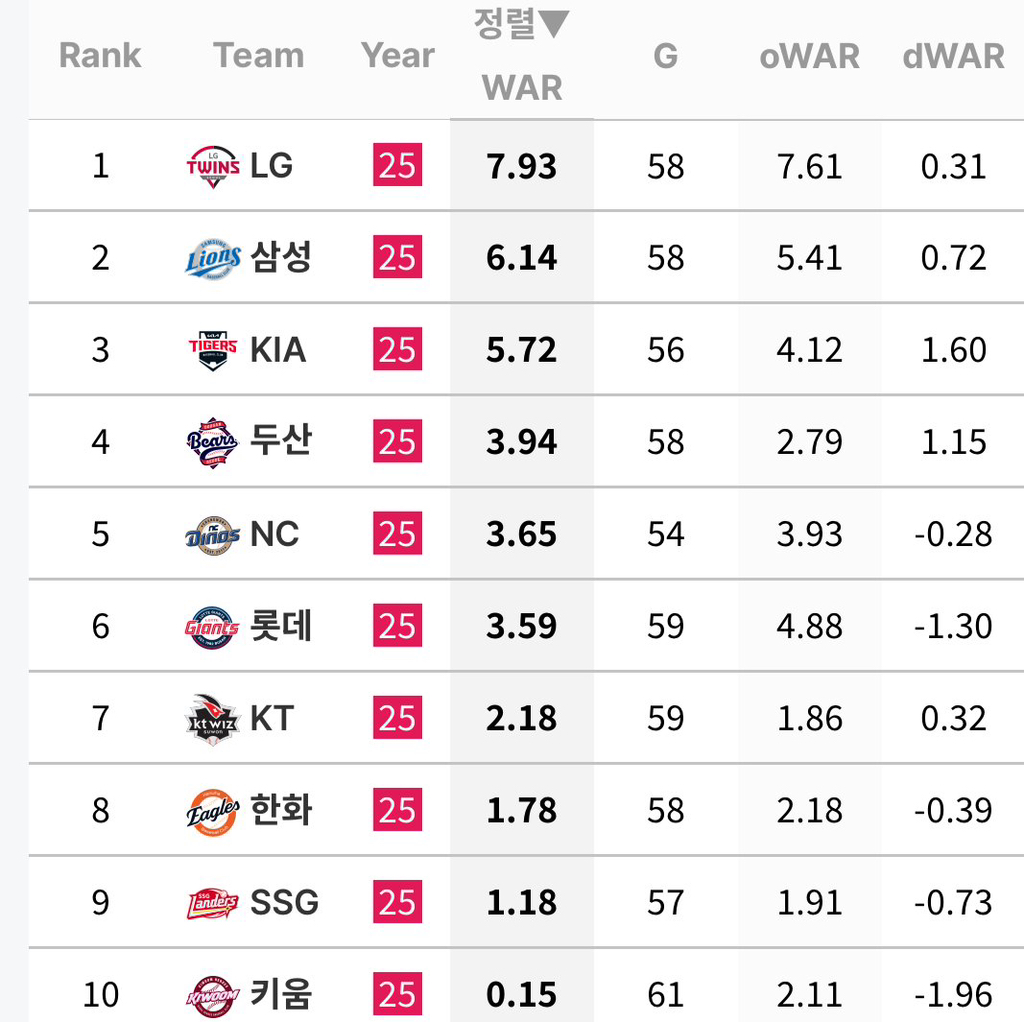Click the Samsung Lions team logo
This screenshot has height=1022, width=1024.
pos(213,258)
